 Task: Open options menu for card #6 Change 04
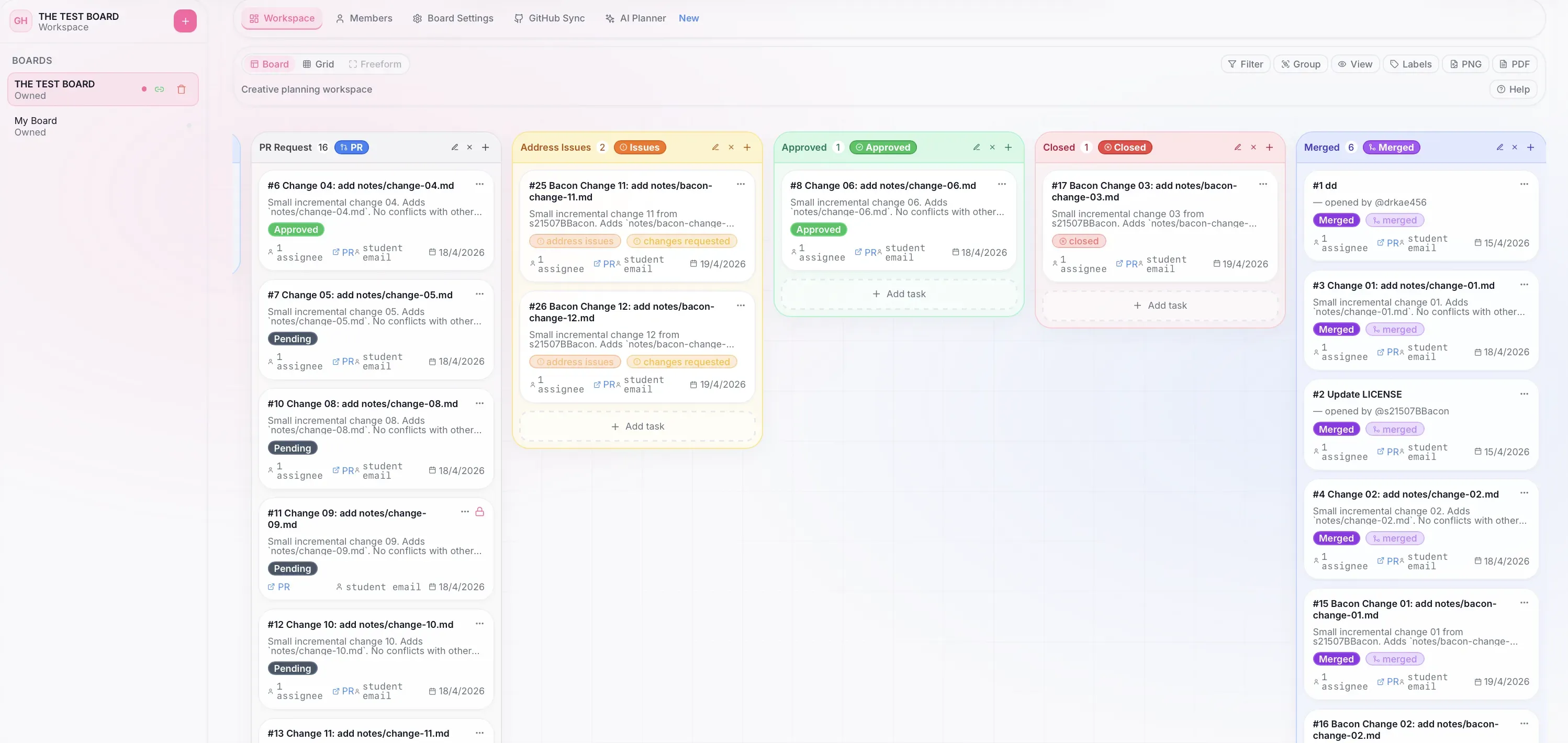479,184
